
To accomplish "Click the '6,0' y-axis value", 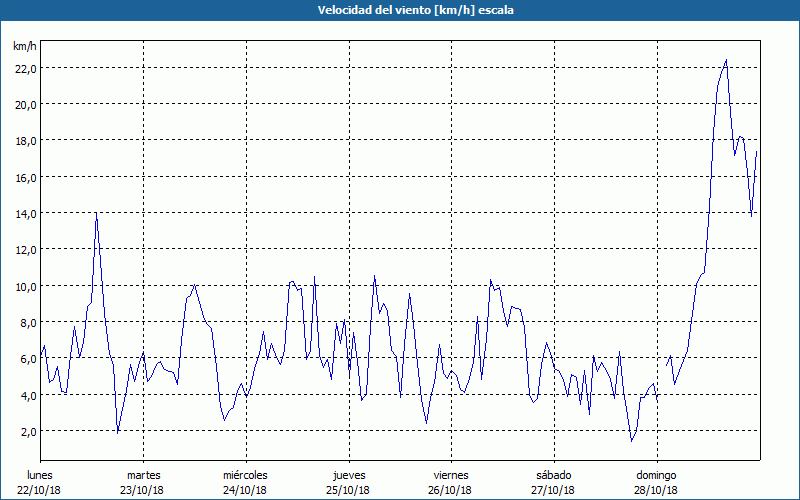I will pos(28,360).
